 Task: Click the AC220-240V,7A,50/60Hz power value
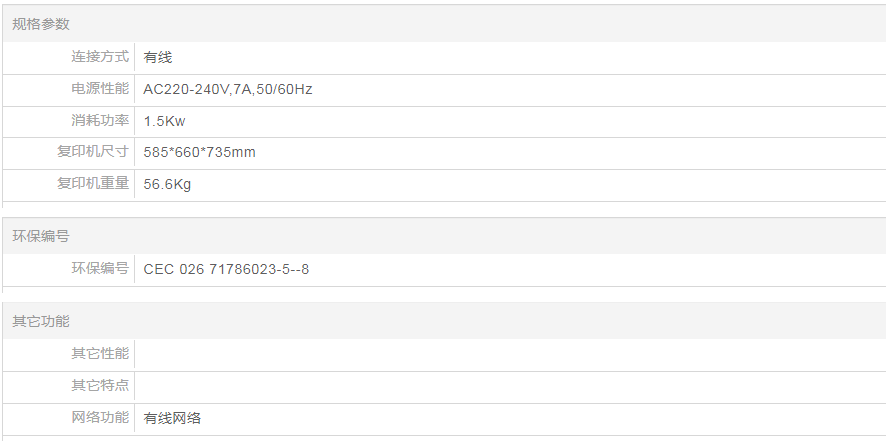[x=228, y=89]
